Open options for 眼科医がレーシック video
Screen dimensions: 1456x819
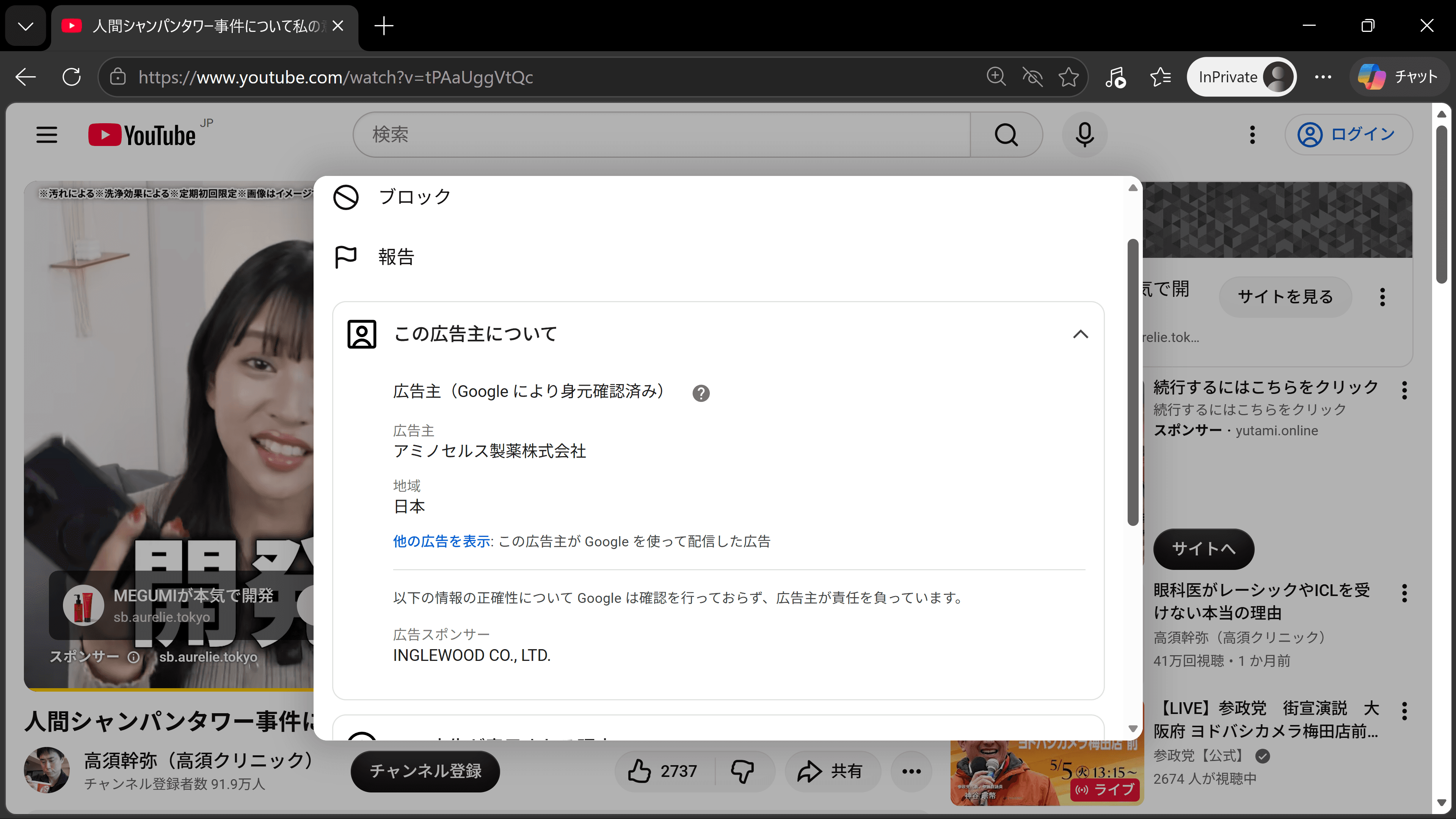click(1404, 593)
